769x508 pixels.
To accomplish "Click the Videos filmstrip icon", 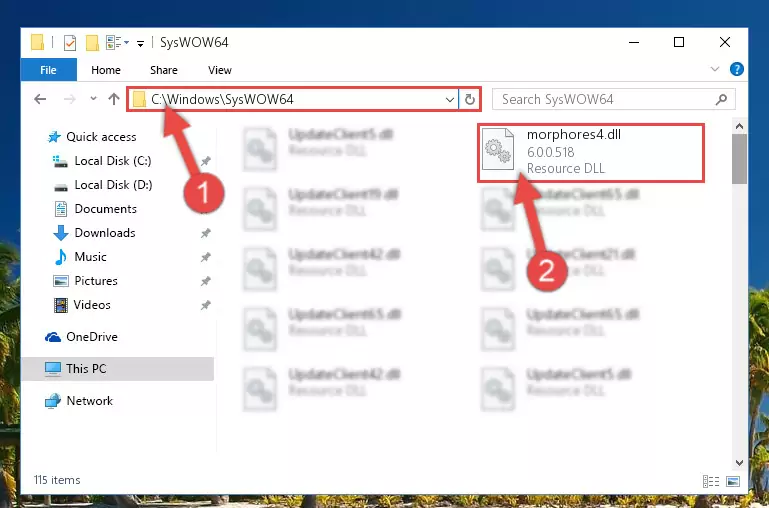I will pos(60,305).
